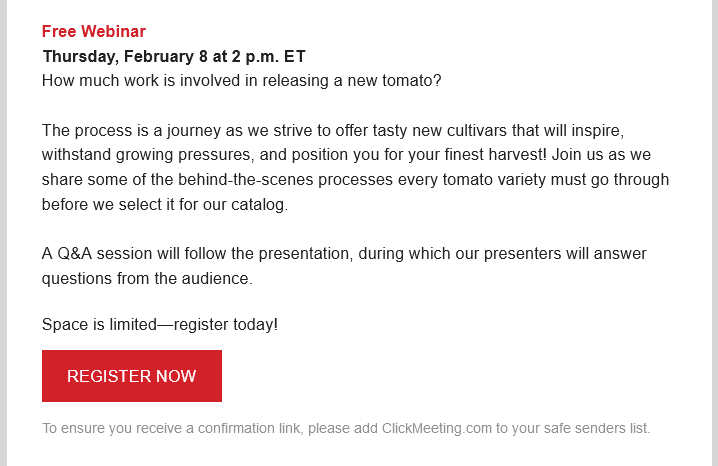Click the word catalog ending the paragraph
Screen dimensions: 718x466
pyautogui.click(x=259, y=204)
